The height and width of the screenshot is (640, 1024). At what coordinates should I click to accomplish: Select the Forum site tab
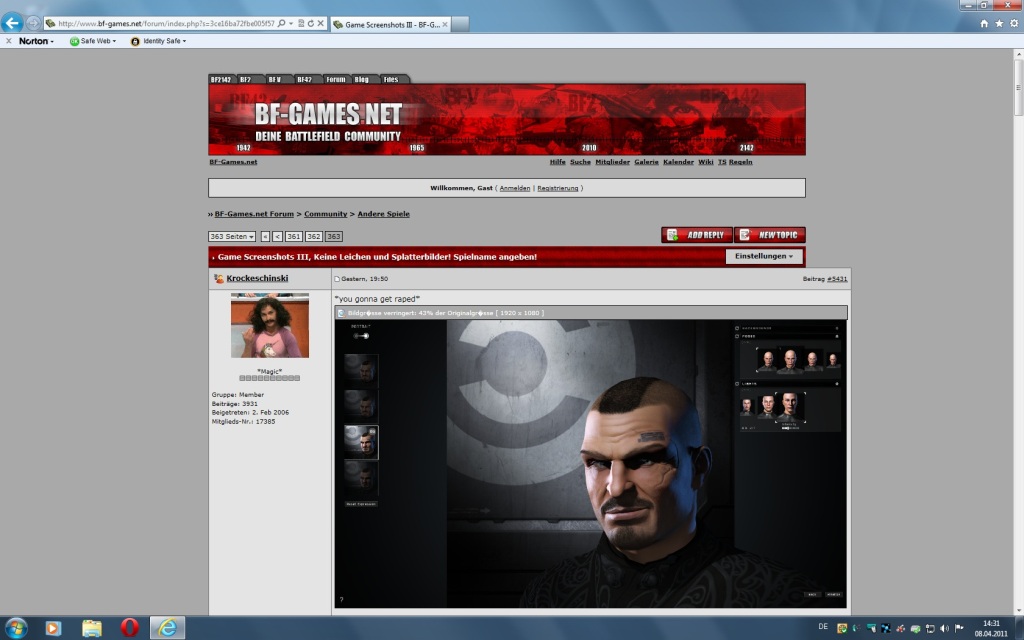pyautogui.click(x=336, y=79)
